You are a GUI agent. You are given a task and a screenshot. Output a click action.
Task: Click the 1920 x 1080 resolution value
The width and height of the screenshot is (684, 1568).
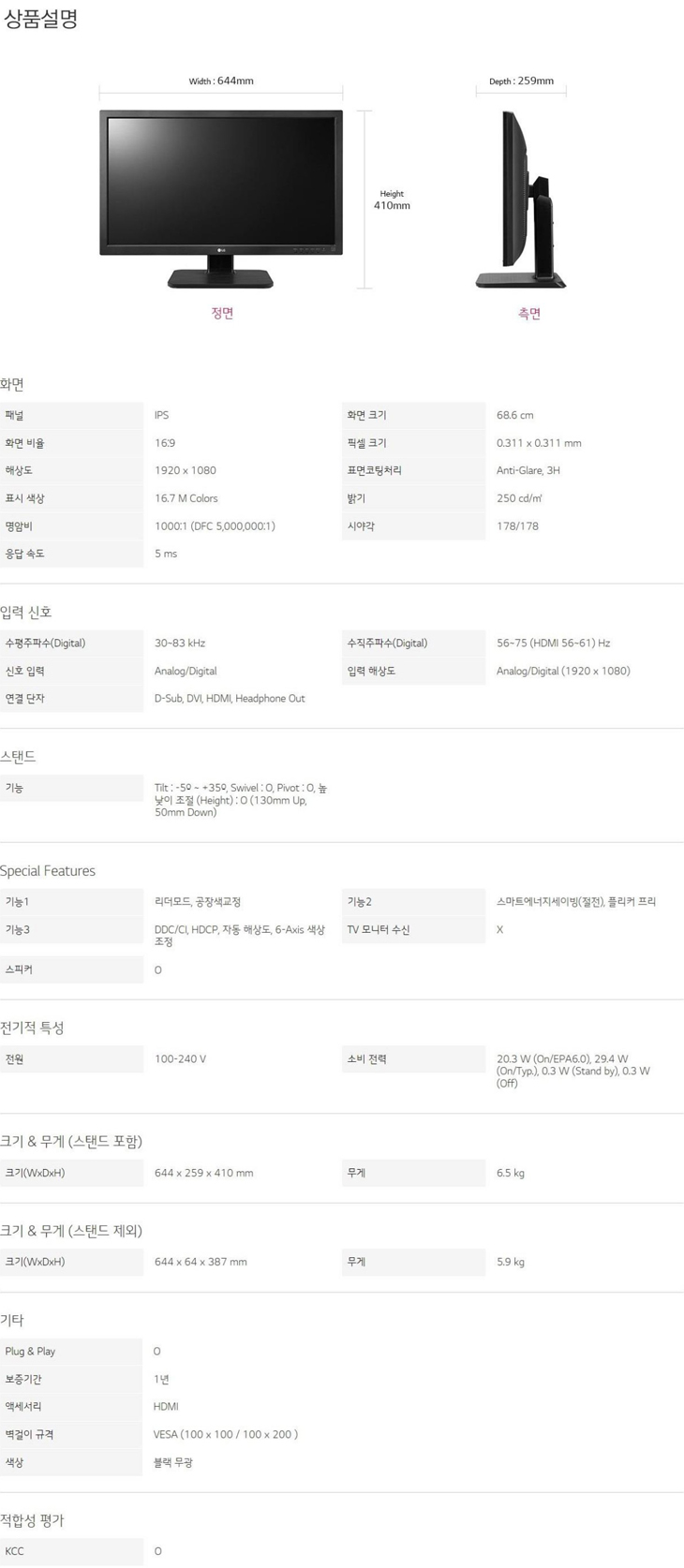pos(186,470)
